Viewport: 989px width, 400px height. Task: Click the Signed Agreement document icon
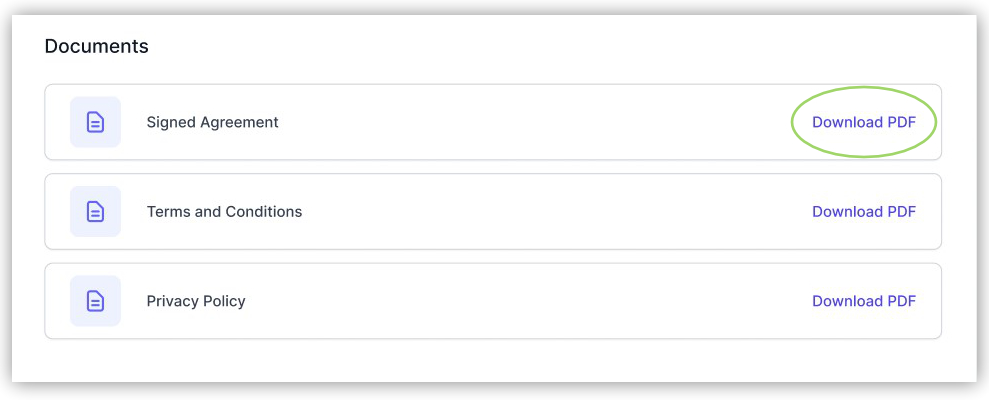coord(95,122)
